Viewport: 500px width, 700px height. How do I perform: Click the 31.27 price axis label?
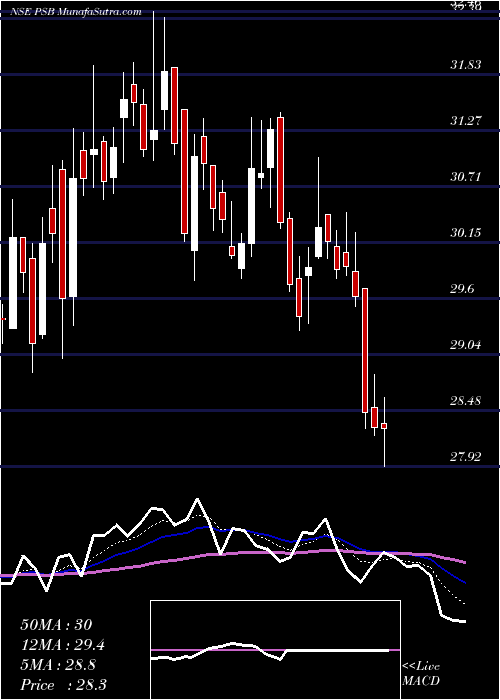click(x=466, y=121)
